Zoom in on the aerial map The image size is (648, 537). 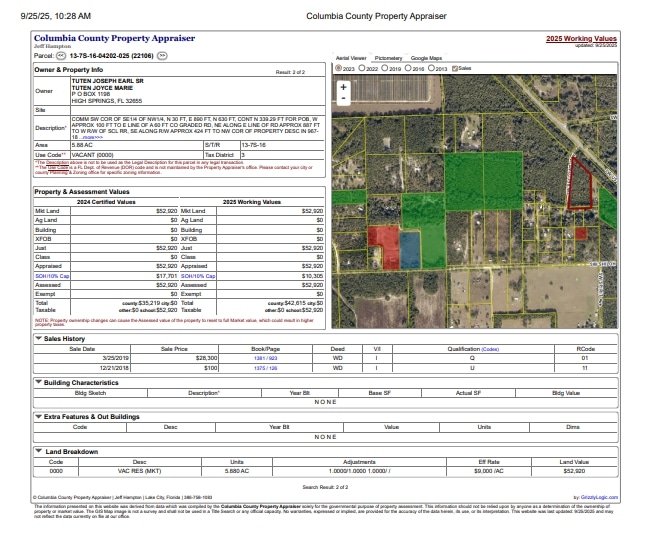344,87
